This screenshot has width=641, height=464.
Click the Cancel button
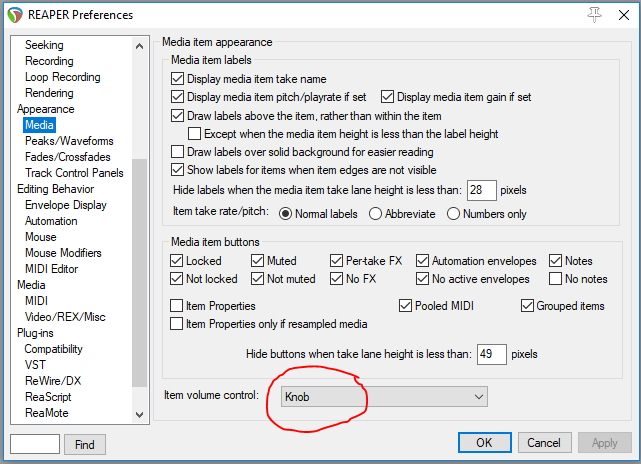(544, 443)
